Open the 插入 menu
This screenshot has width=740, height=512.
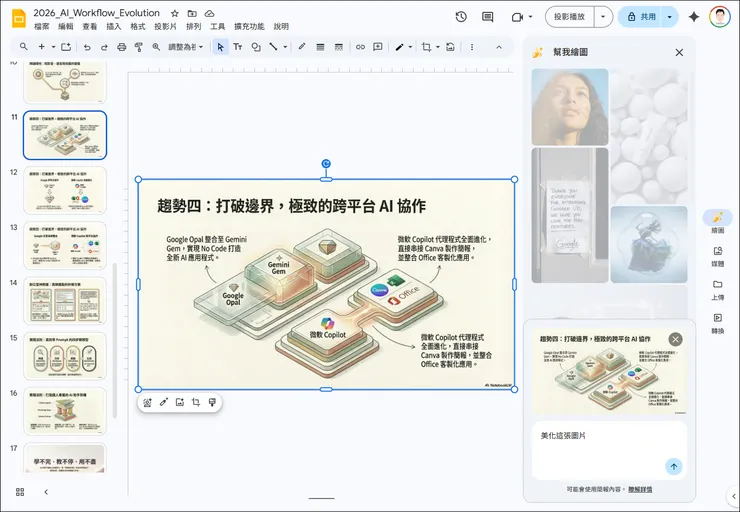[x=114, y=26]
